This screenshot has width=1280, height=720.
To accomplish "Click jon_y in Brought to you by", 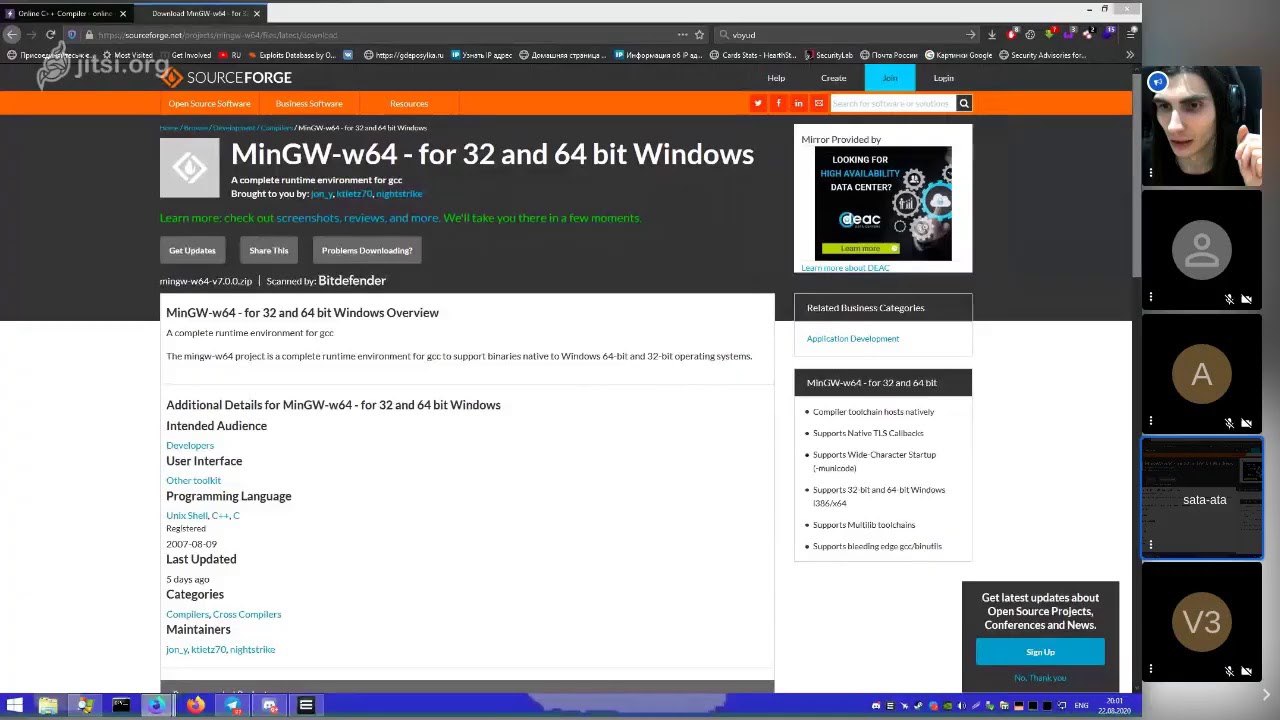I will click(x=321, y=194).
